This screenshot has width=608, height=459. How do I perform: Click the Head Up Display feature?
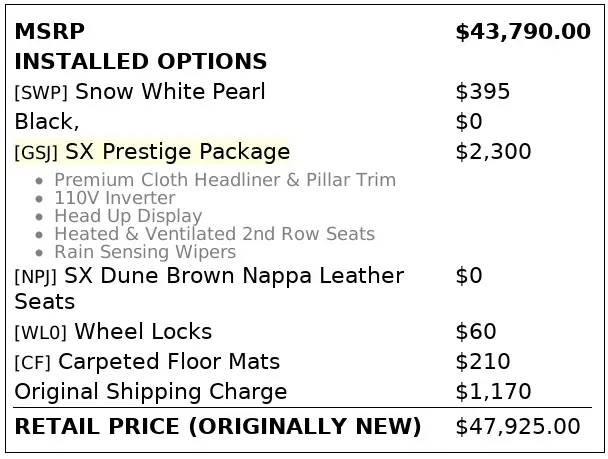[x=128, y=216]
